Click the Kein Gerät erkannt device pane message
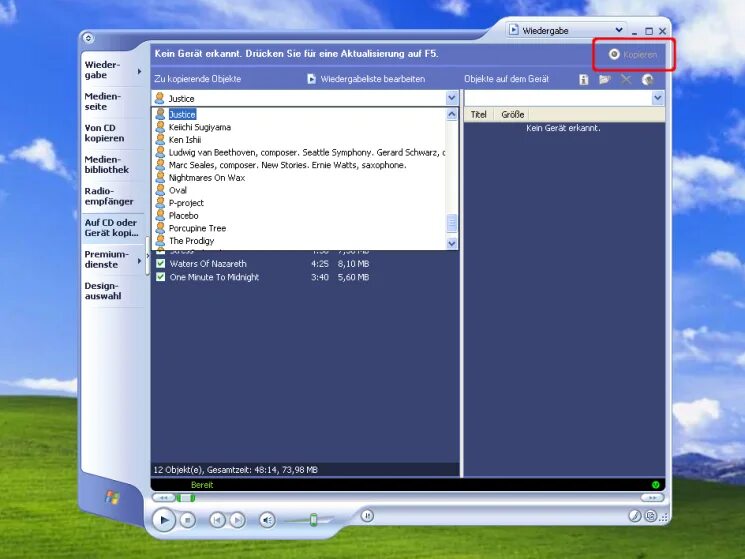 pos(564,128)
